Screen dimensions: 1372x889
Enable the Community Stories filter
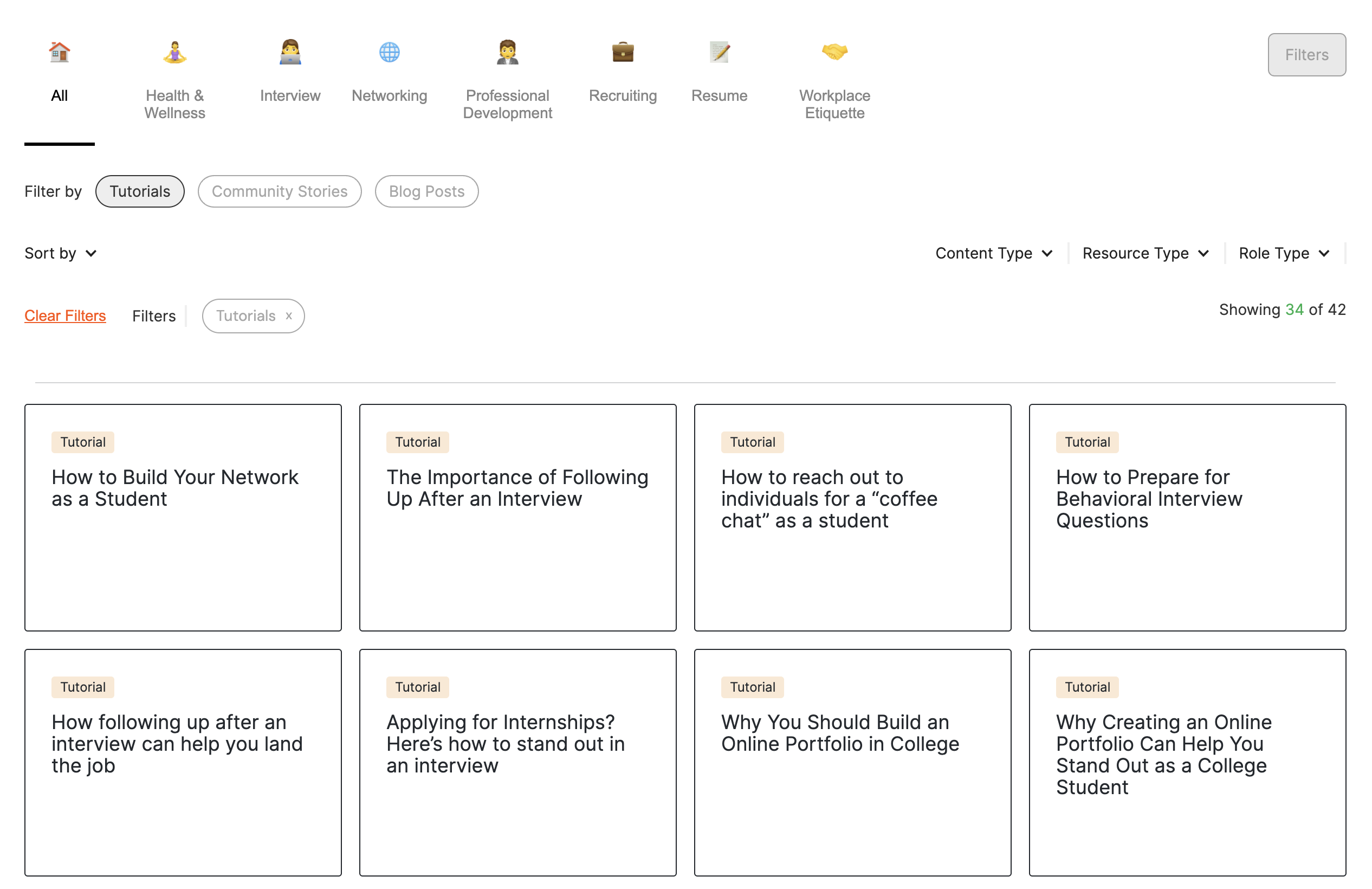[x=280, y=191]
